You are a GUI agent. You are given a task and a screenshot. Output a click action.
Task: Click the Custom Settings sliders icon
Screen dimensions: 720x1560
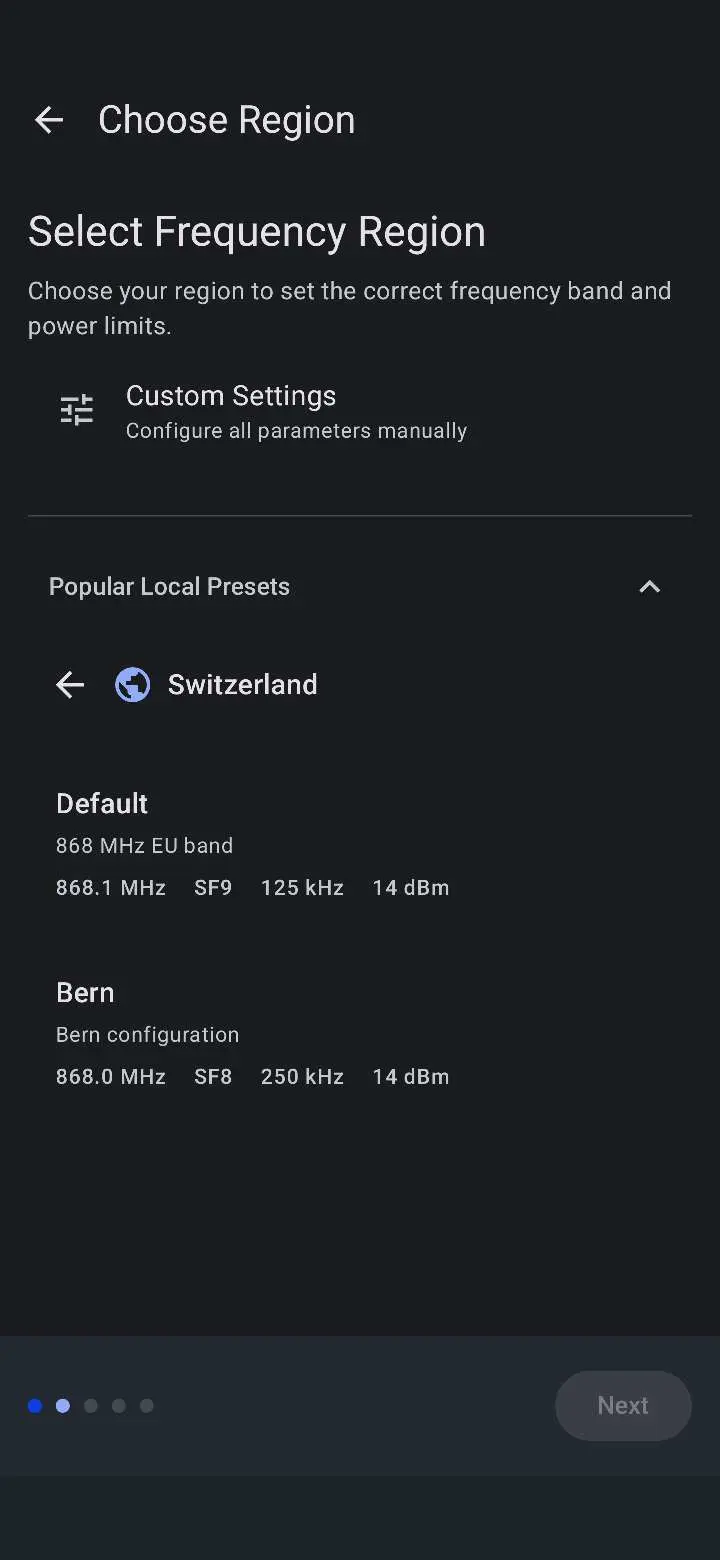tap(77, 411)
